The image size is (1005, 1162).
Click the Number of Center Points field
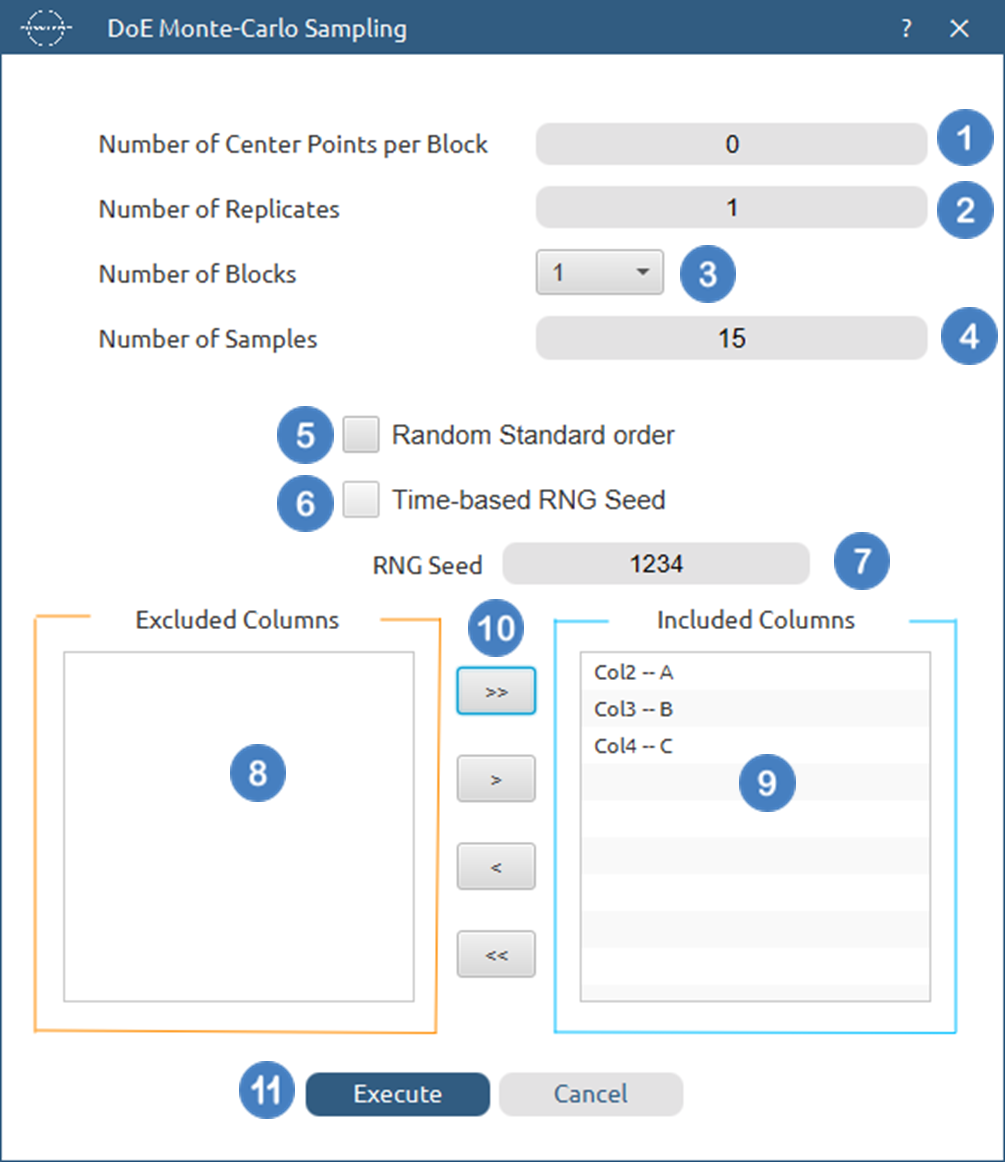coord(731,144)
